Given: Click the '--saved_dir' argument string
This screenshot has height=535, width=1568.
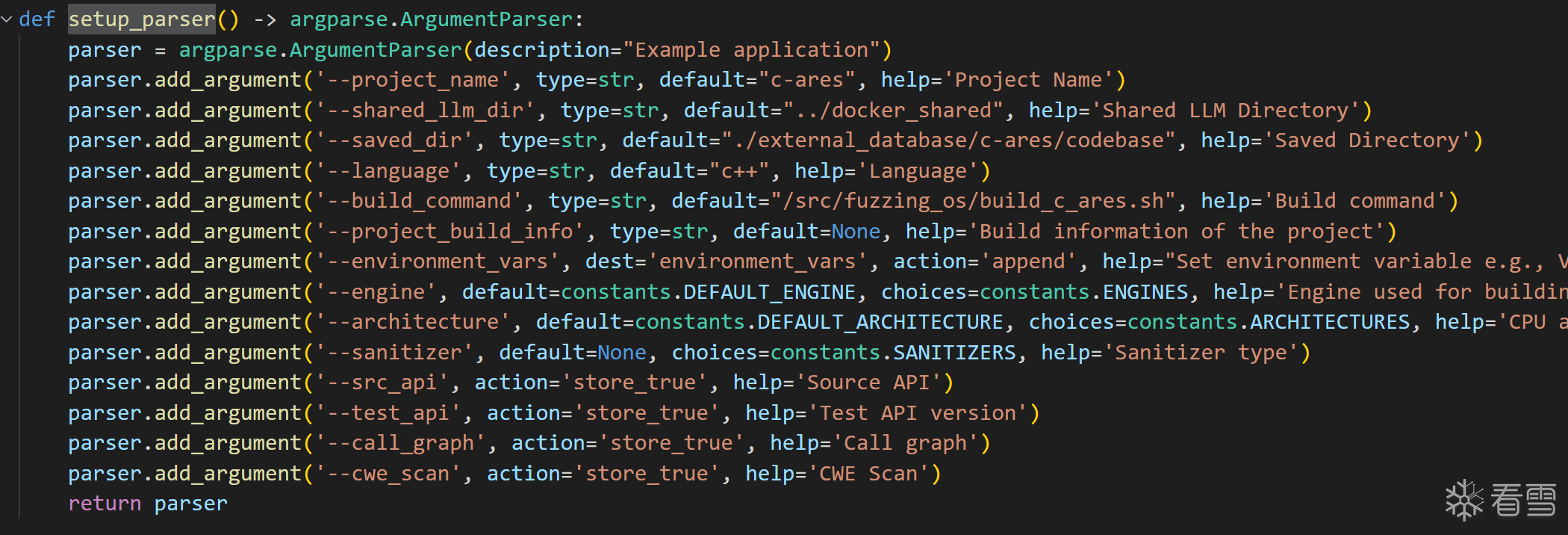Looking at the screenshot, I should 394,140.
